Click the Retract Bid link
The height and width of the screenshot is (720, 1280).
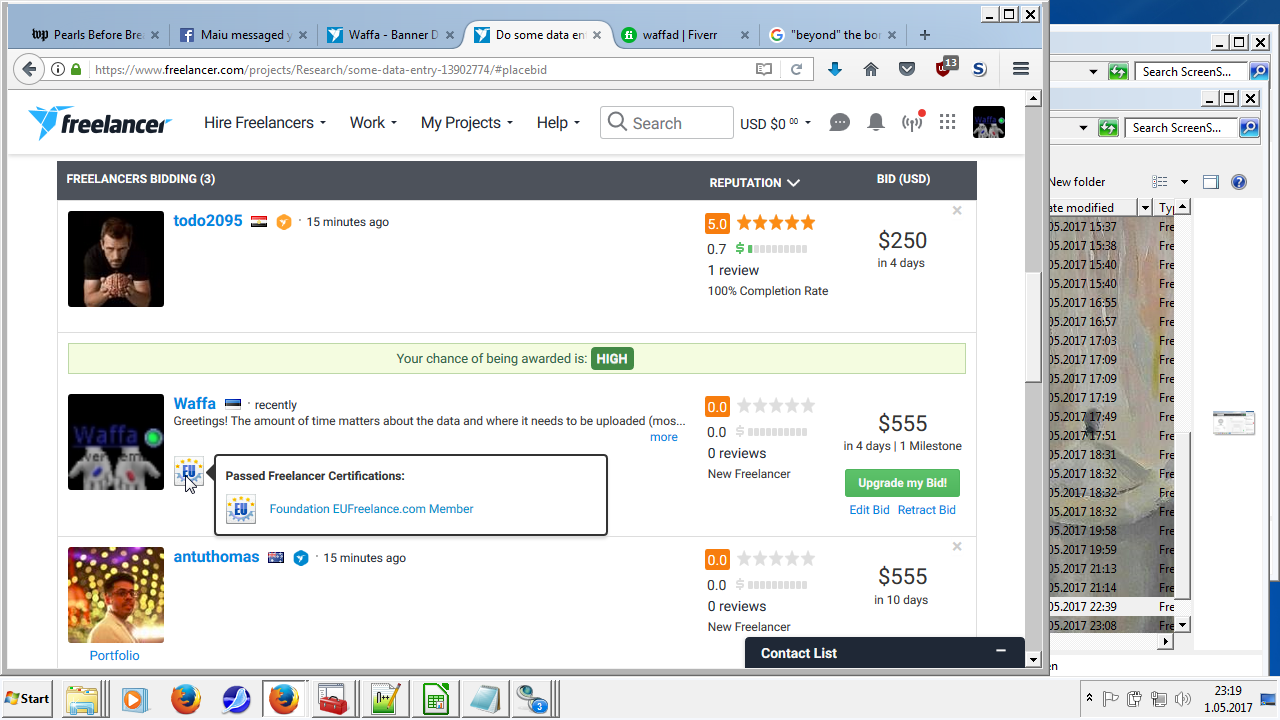[x=927, y=510]
